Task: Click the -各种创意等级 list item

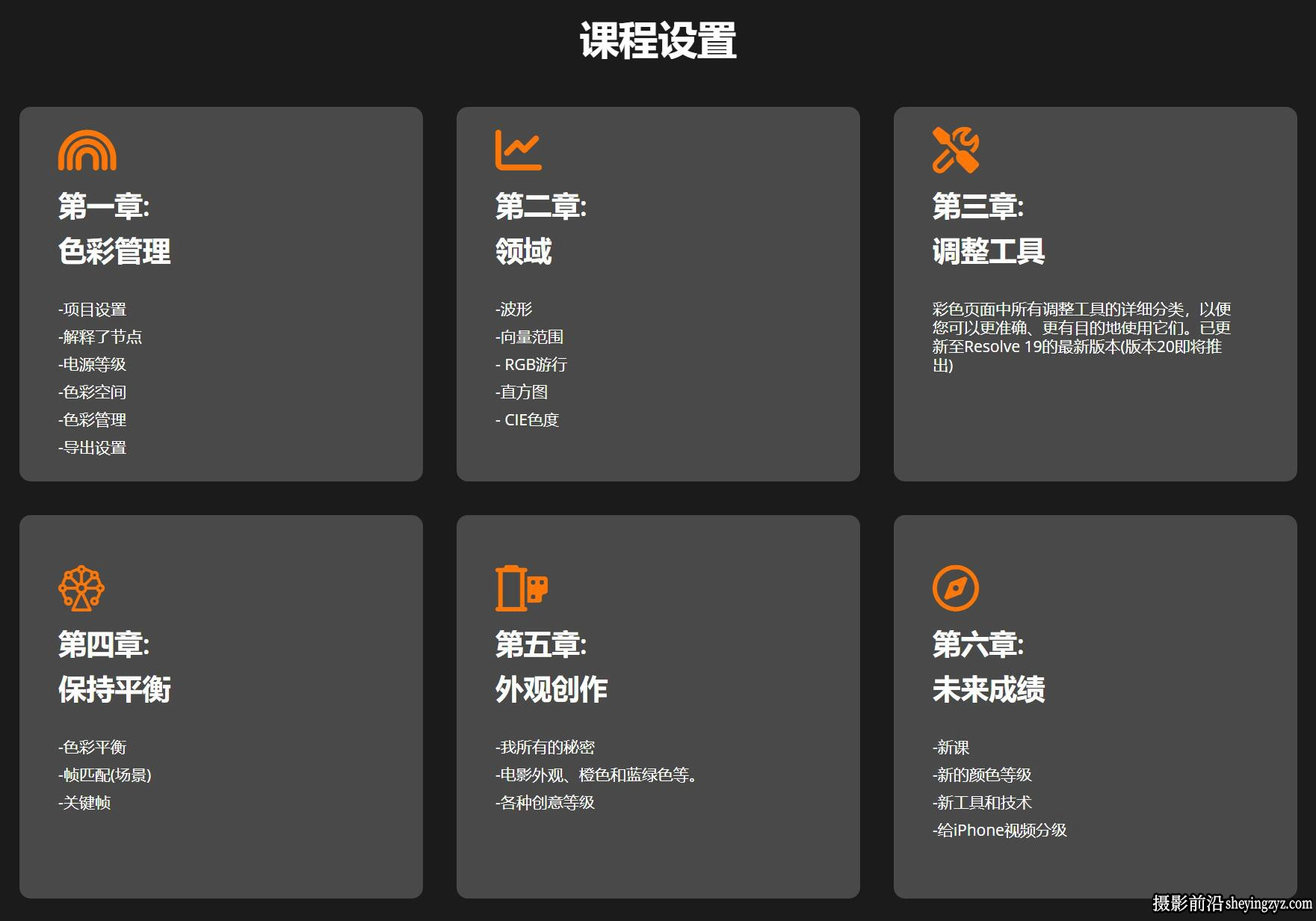Action: [x=546, y=803]
